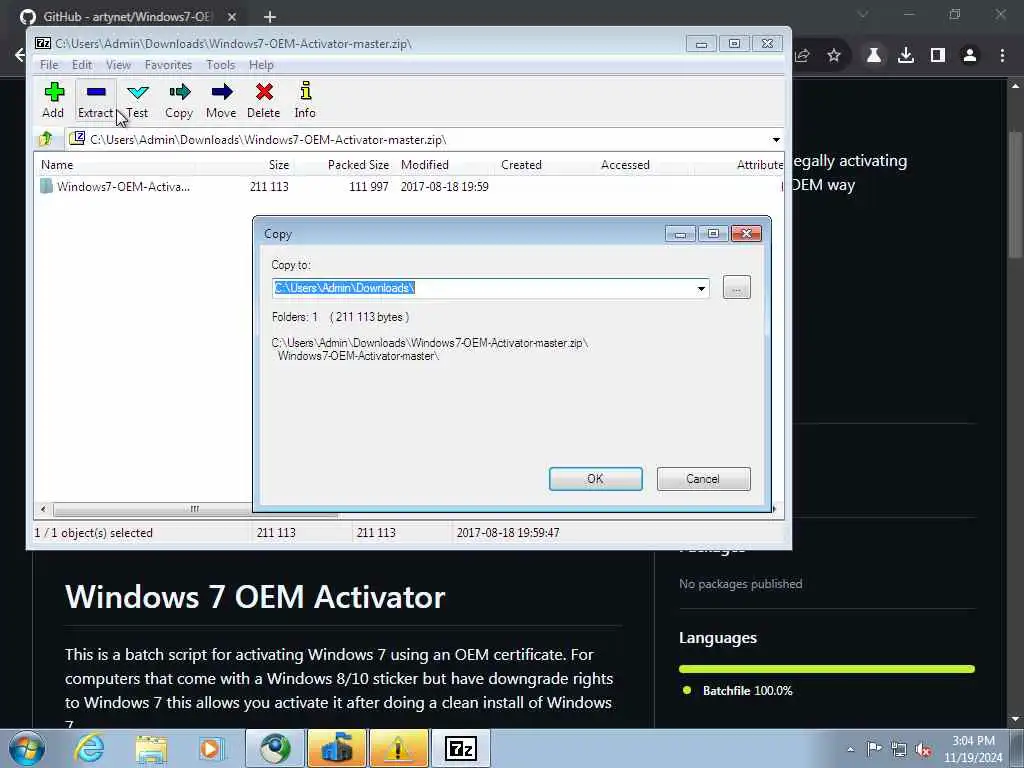The height and width of the screenshot is (768, 1024).
Task: Open Chrome downloads icon
Action: 906,56
